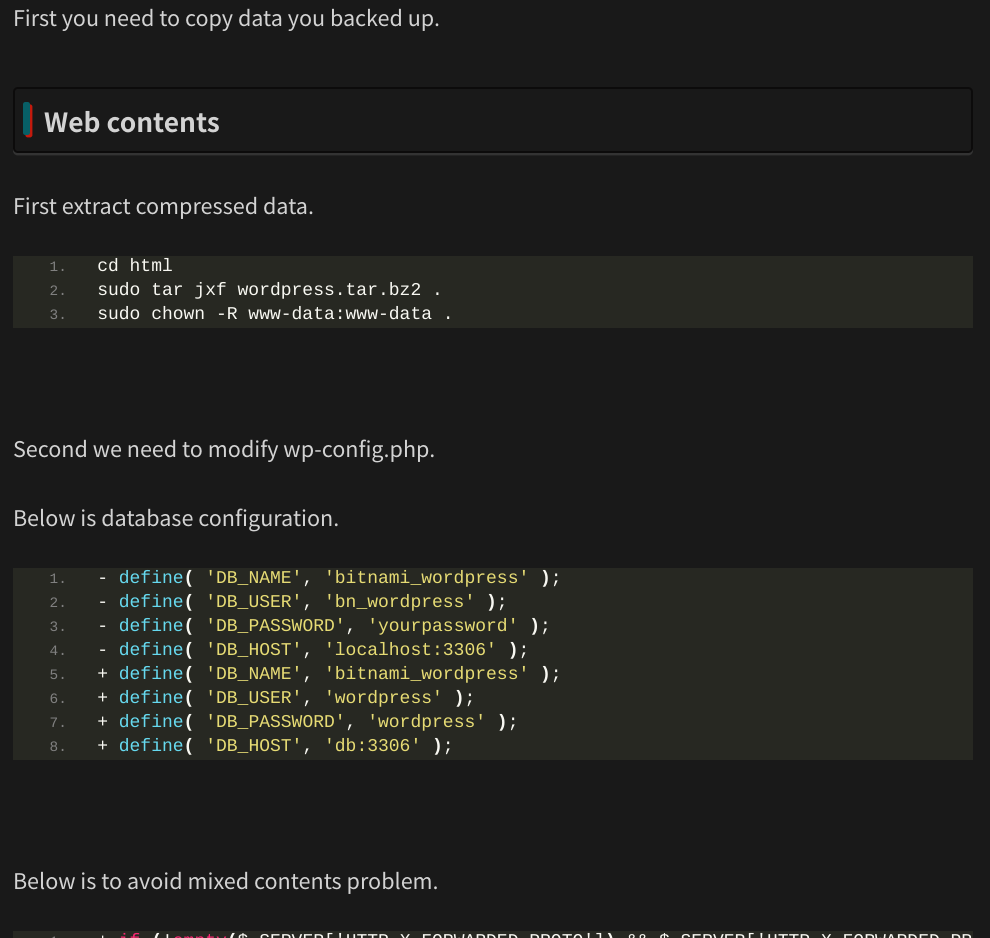Click removed line defining DB_NAME 'bitnami_wordpress'
This screenshot has width=990, height=938.
[328, 578]
